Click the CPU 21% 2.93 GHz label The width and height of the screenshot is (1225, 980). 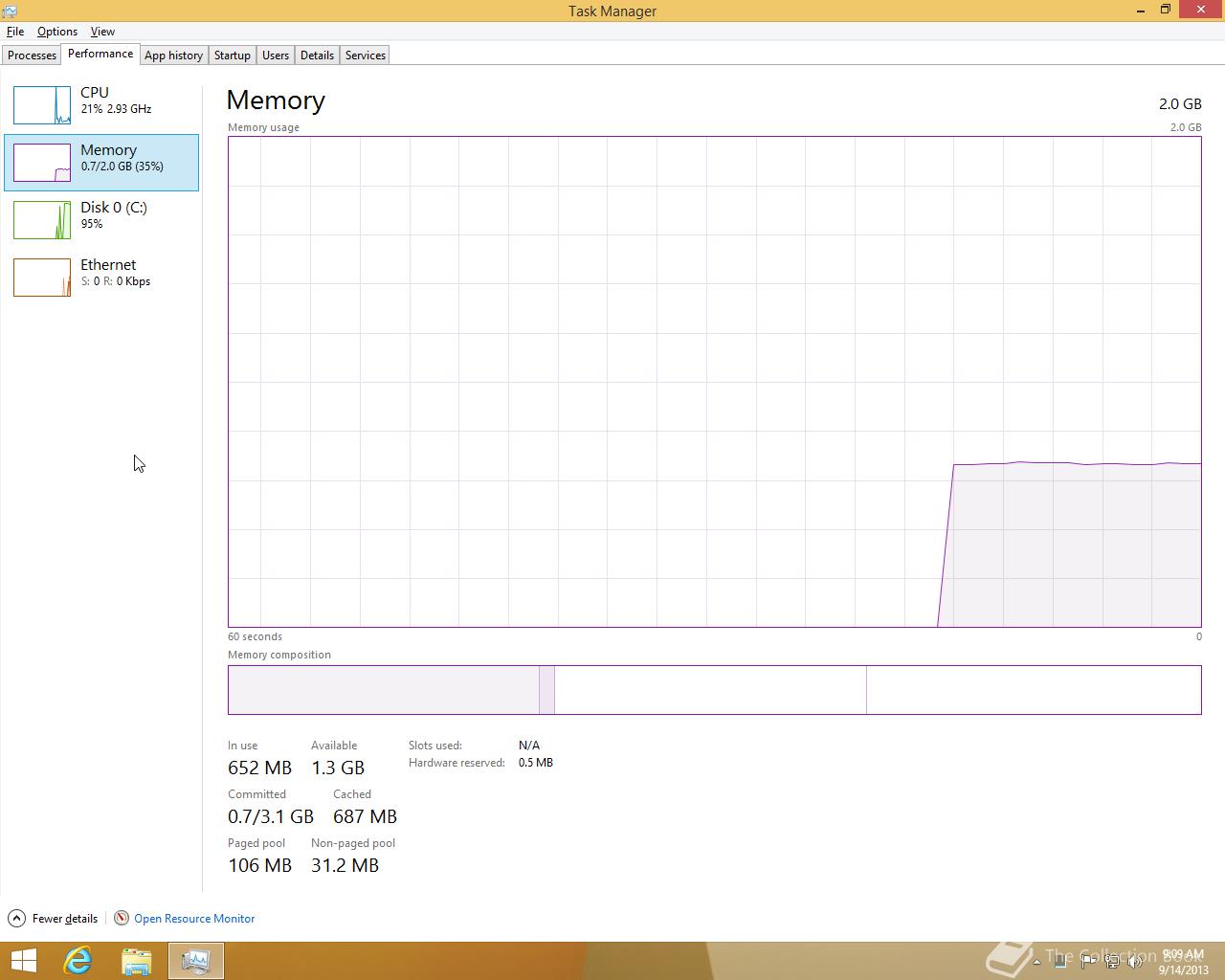[x=116, y=100]
